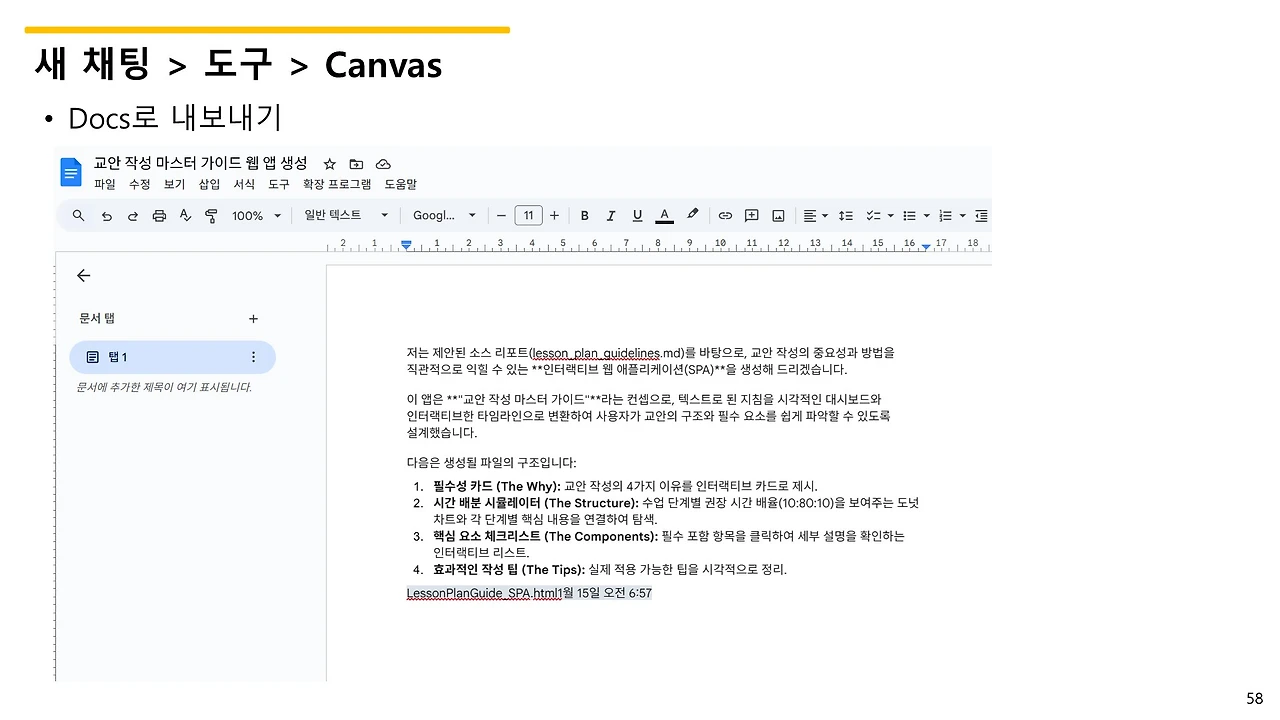Click the 문서 탭 panel heading

(97, 319)
